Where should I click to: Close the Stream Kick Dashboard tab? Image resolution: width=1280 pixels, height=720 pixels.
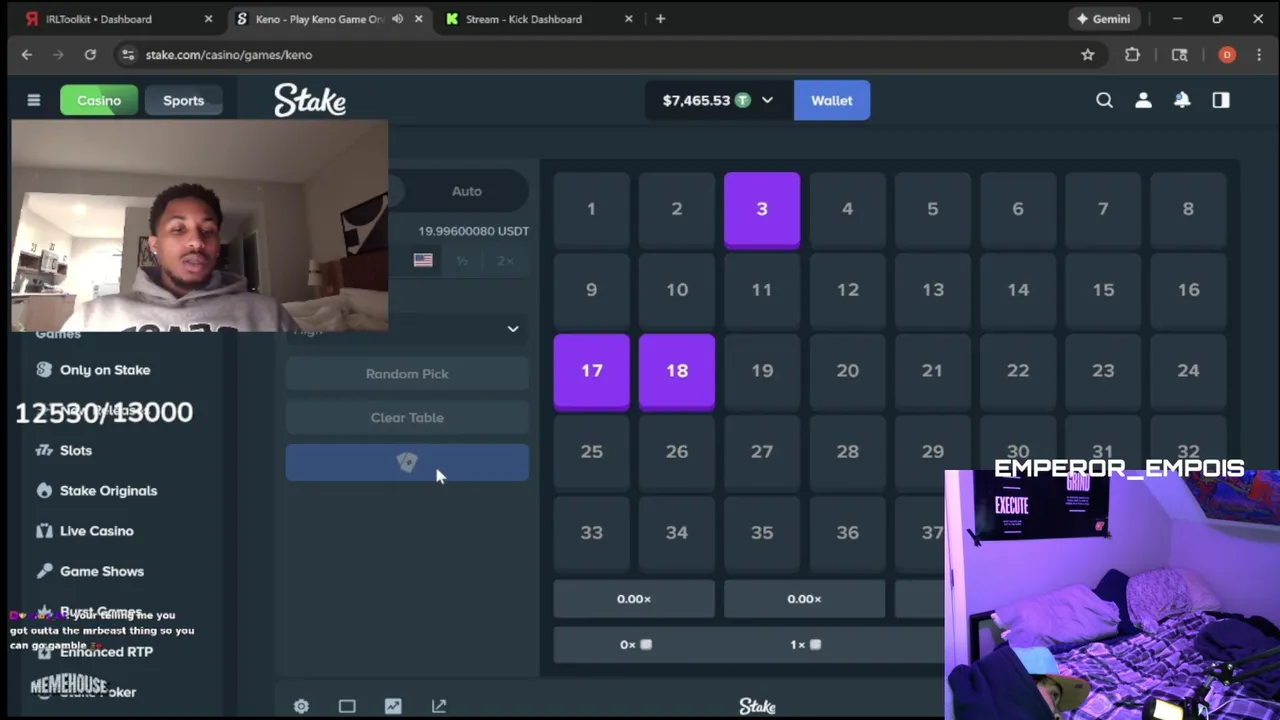[x=628, y=19]
